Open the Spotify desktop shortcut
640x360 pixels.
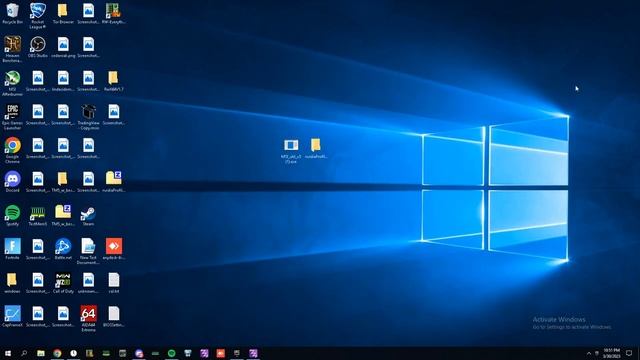(x=12, y=216)
